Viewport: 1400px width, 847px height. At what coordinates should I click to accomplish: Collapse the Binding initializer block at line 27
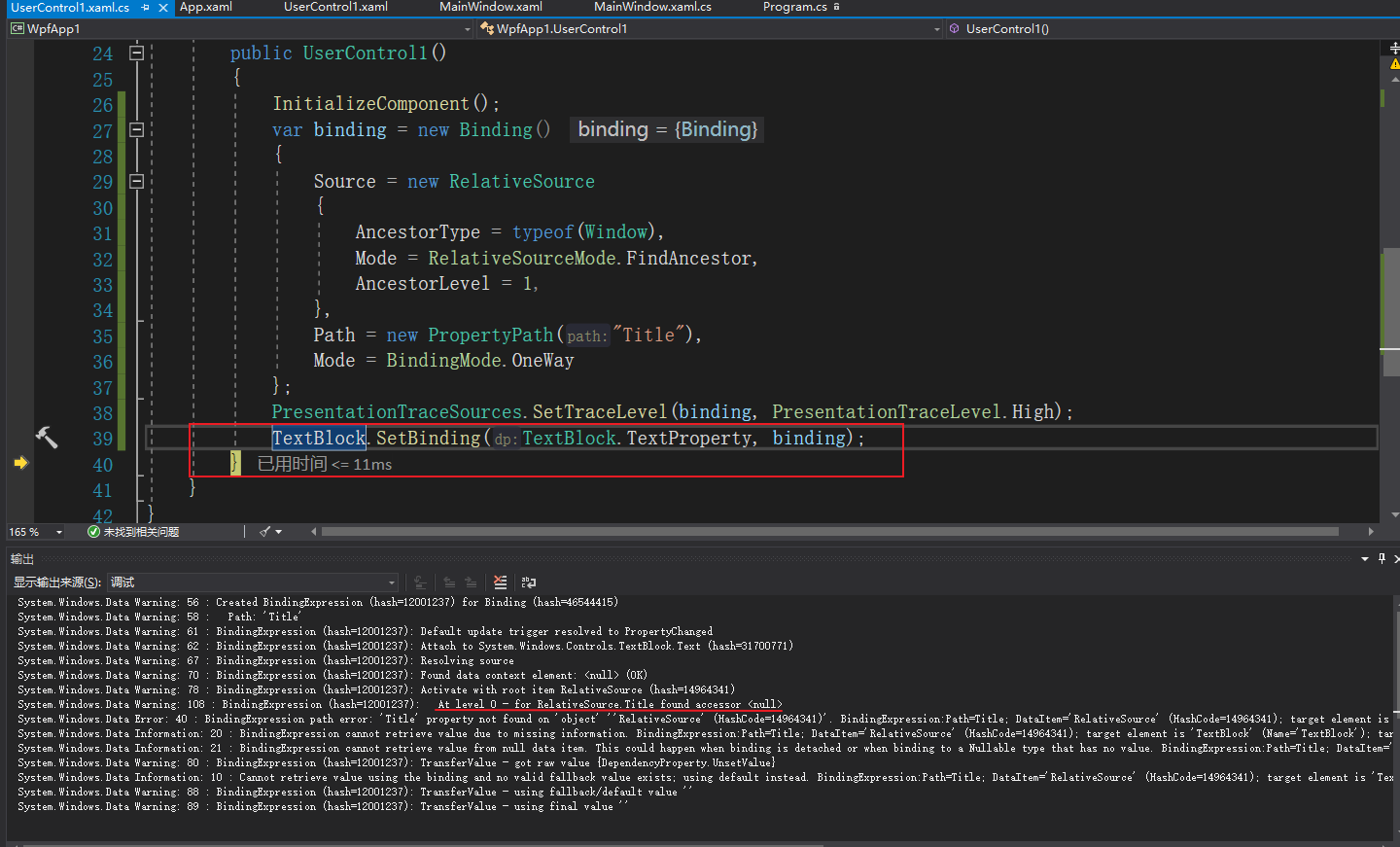(x=137, y=130)
